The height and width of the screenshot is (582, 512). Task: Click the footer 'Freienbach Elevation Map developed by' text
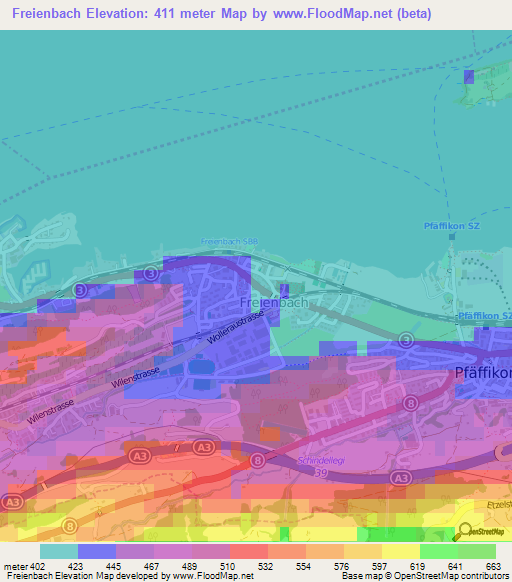click(x=89, y=576)
